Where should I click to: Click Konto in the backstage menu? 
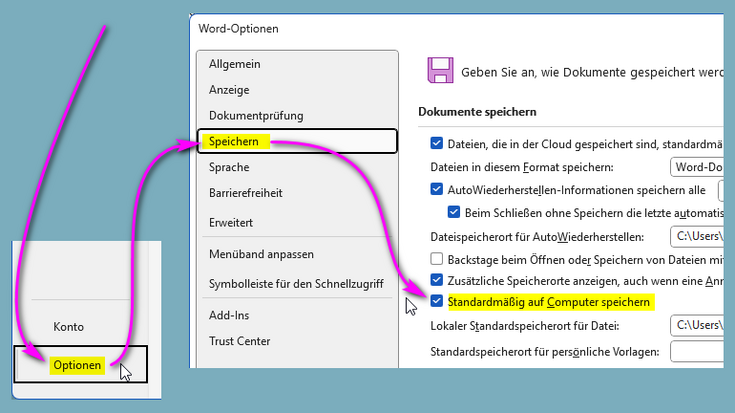pos(68,326)
